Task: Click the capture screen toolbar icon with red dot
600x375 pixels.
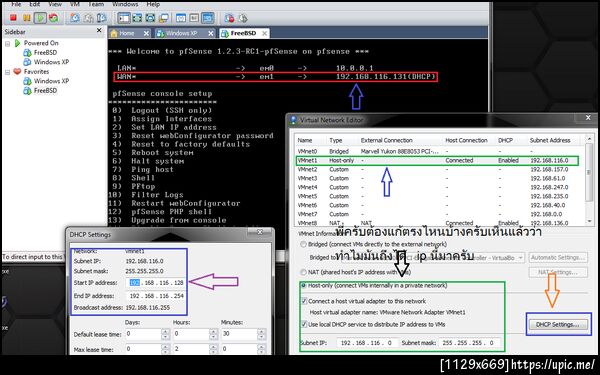Action: [x=229, y=18]
